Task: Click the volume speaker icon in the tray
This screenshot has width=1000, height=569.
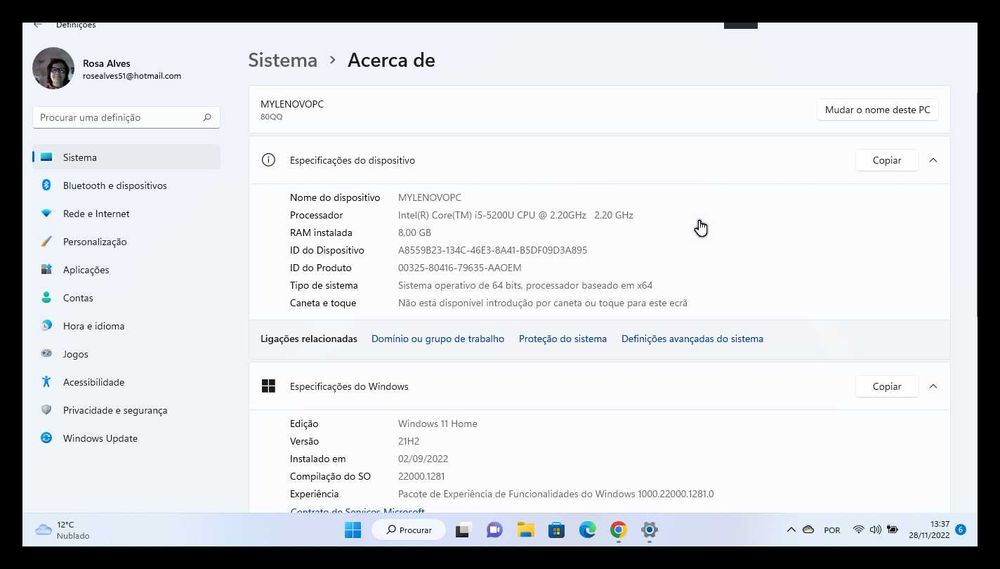Action: click(x=875, y=529)
